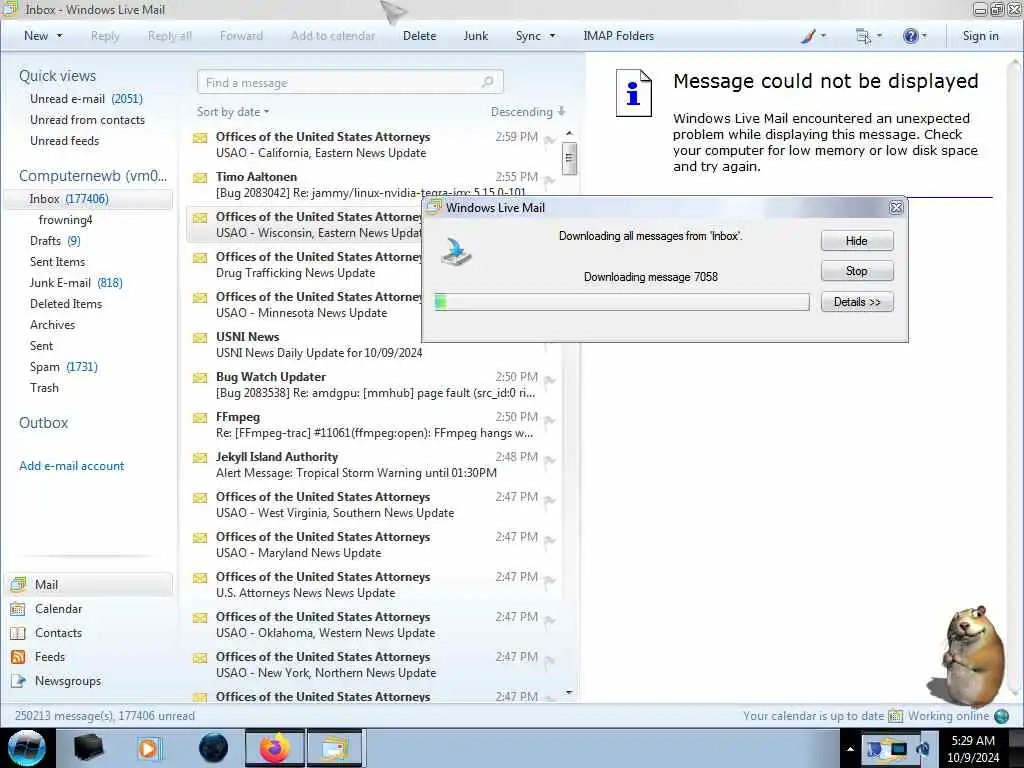Select the Inbox folder
Screen dimensions: 1024x768
[x=88, y=199]
